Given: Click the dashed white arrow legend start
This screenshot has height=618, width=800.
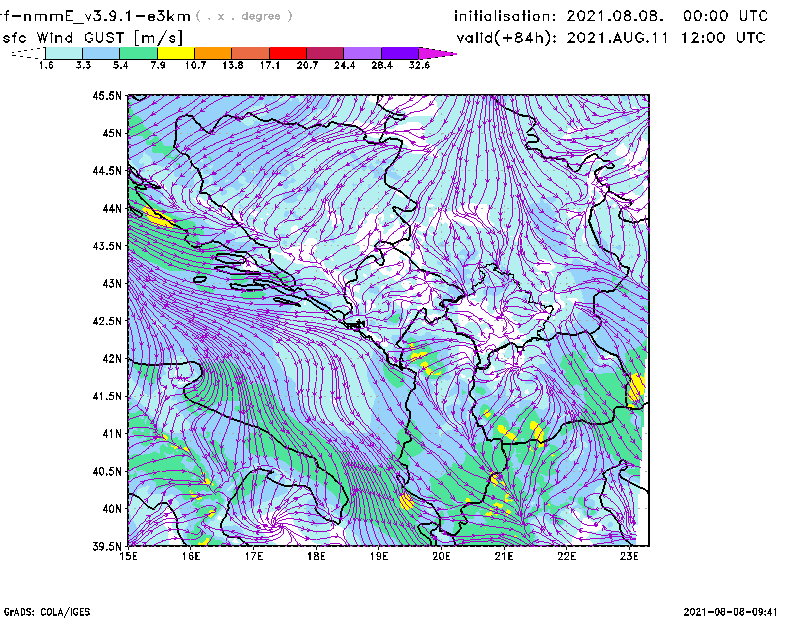Looking at the screenshot, I should tap(28, 53).
